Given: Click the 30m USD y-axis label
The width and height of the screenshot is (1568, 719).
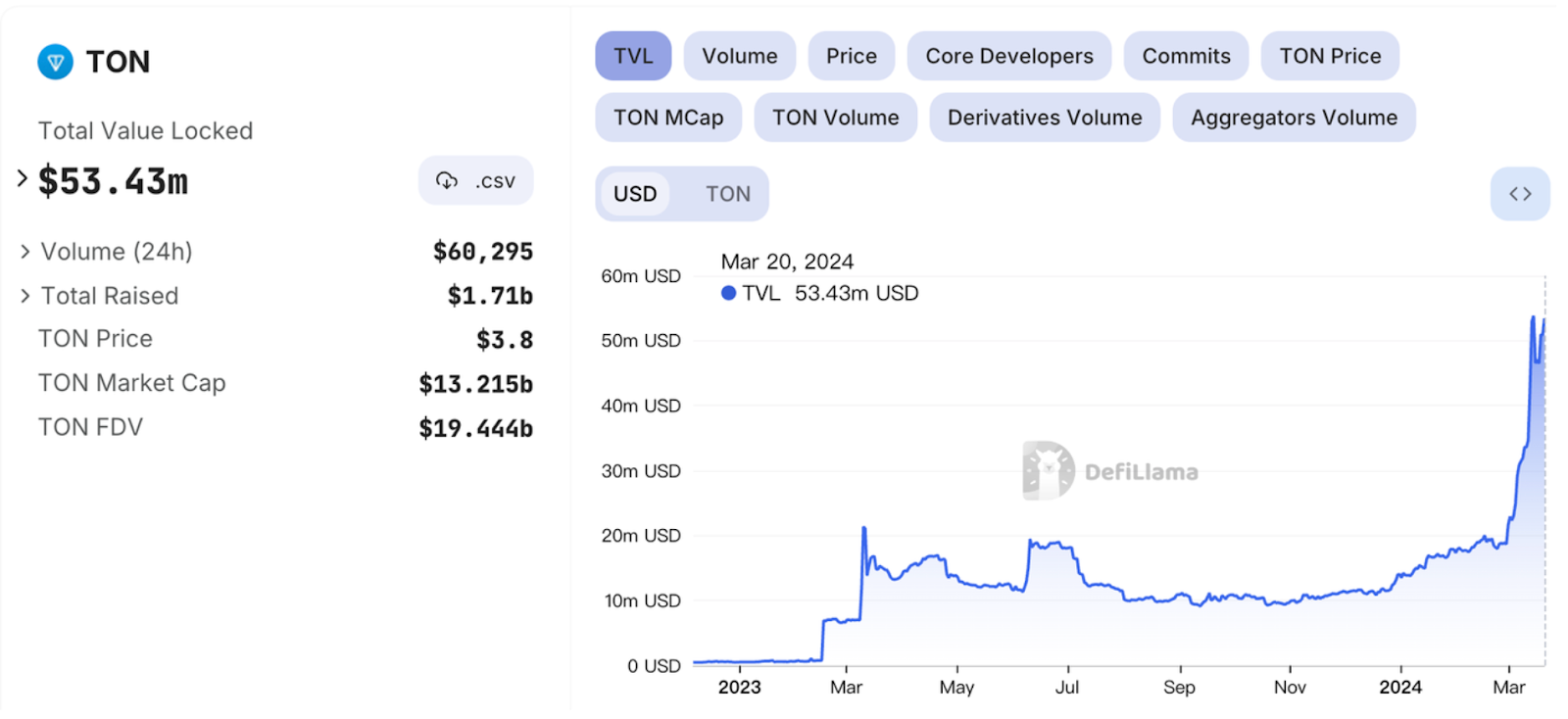Looking at the screenshot, I should point(641,471).
